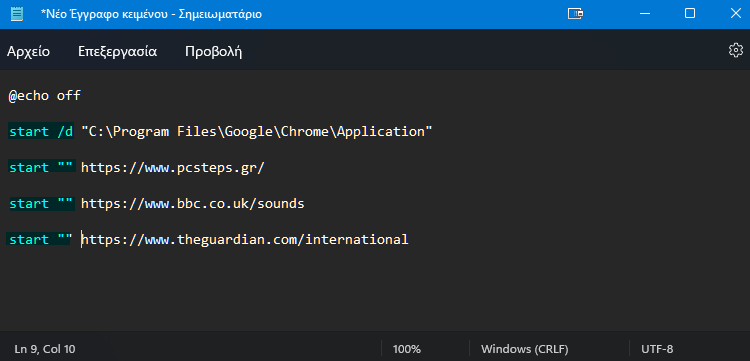Maximize the Notepad window
The width and height of the screenshot is (750, 361).
(690, 13)
